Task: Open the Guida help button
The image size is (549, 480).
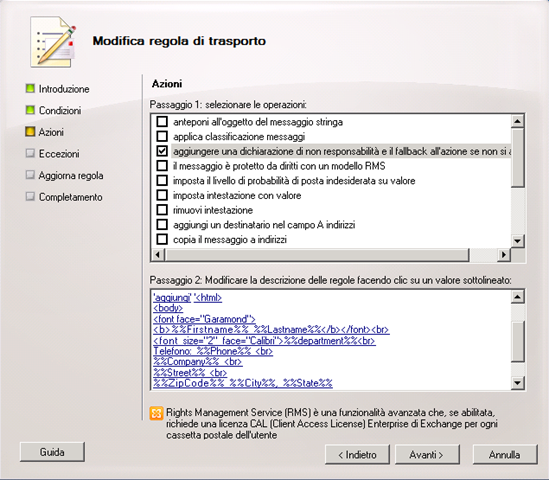Action: [52, 452]
